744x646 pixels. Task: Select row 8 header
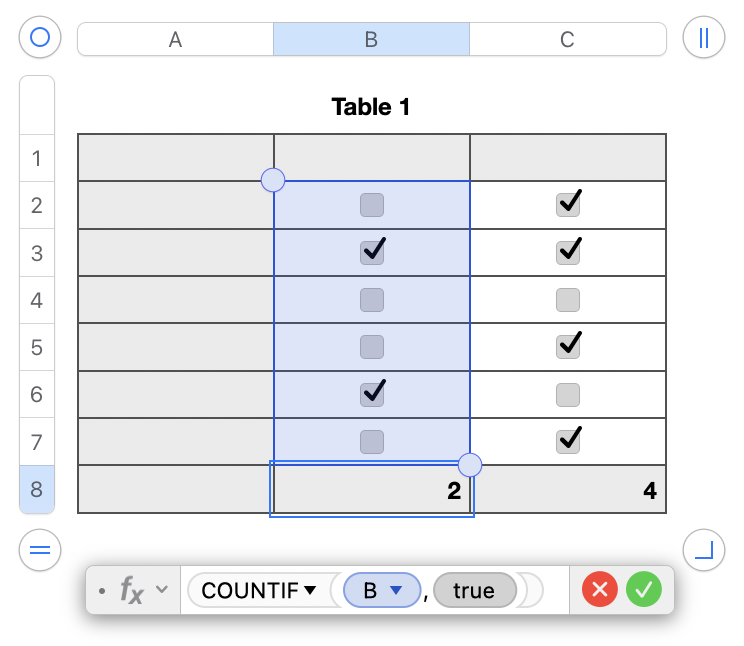pos(37,490)
